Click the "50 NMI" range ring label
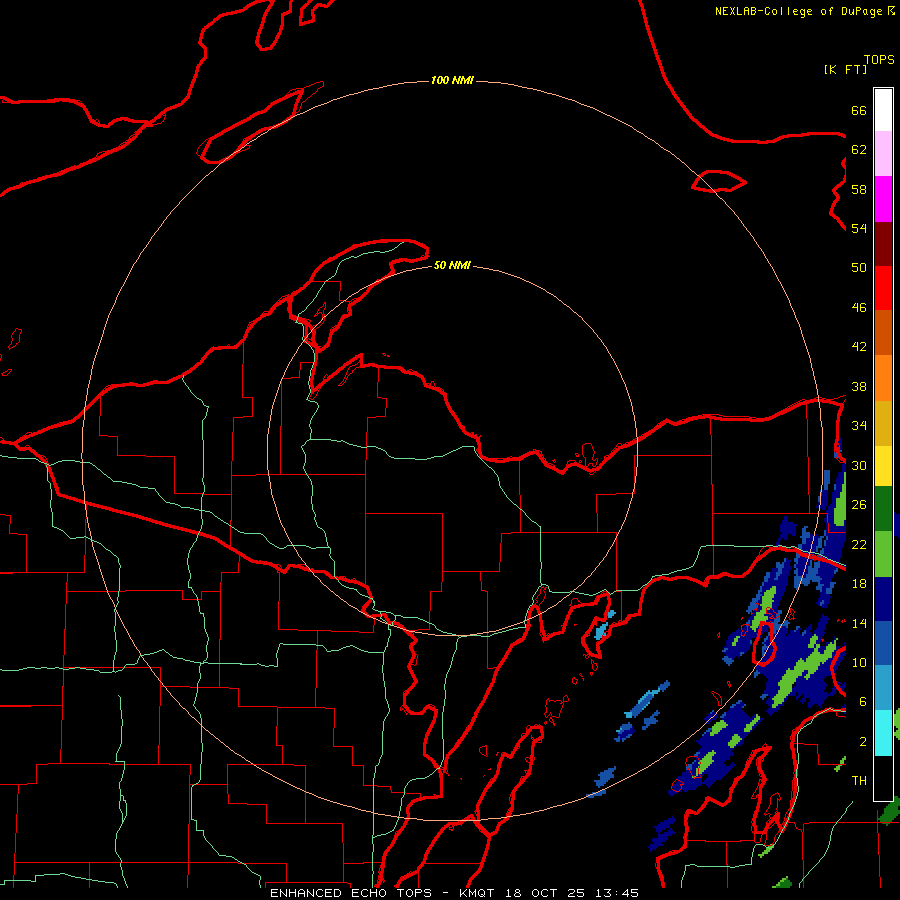Screen dimensions: 900x900 [x=452, y=265]
